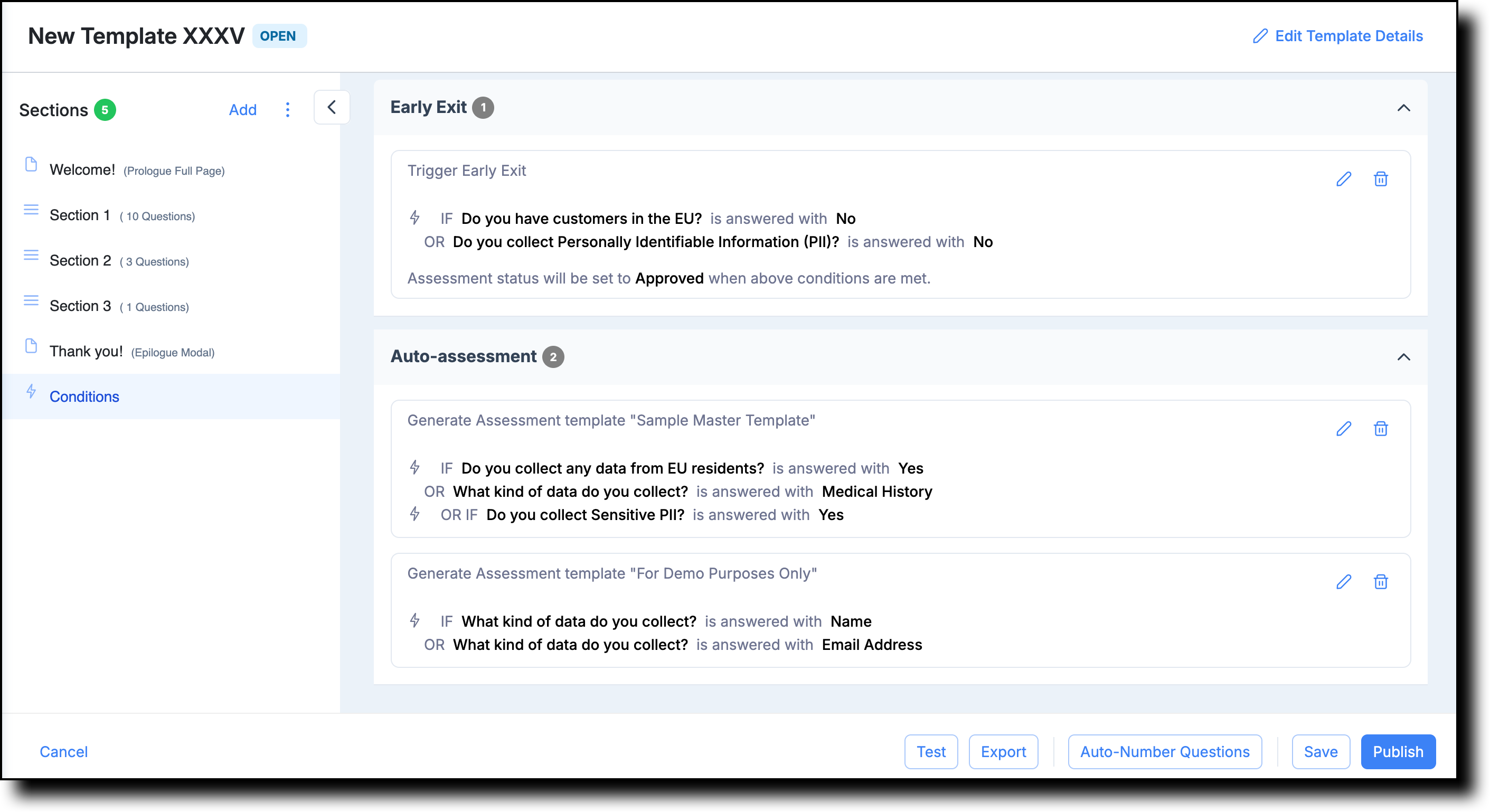Screen dimensions: 1490x812
Task: Add a new section
Action: (x=242, y=110)
